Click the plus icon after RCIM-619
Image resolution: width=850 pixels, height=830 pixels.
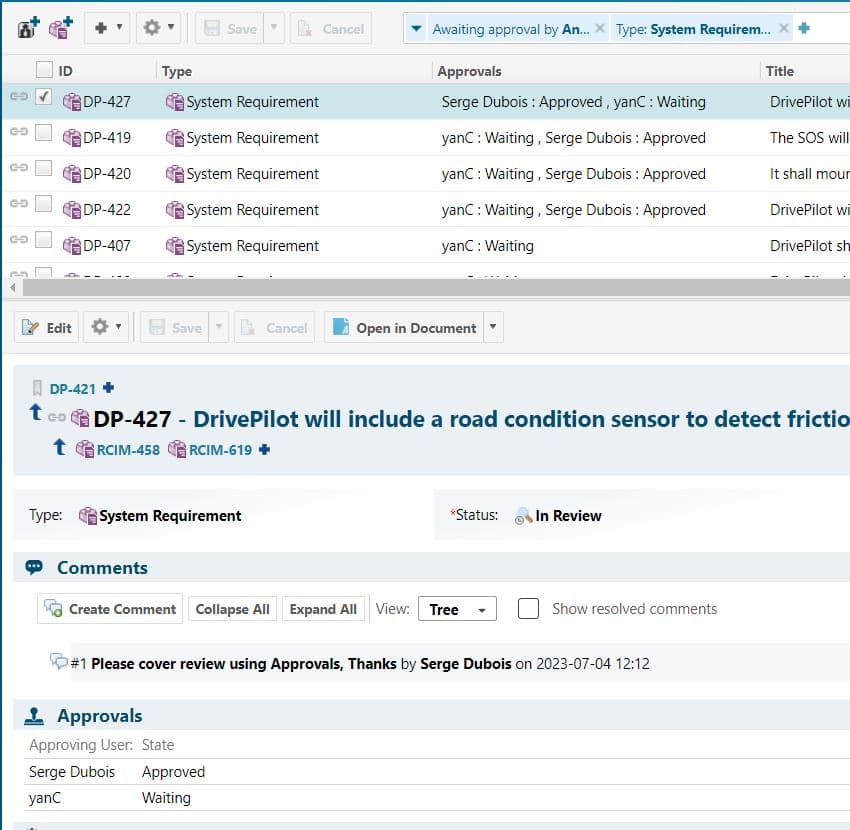264,450
